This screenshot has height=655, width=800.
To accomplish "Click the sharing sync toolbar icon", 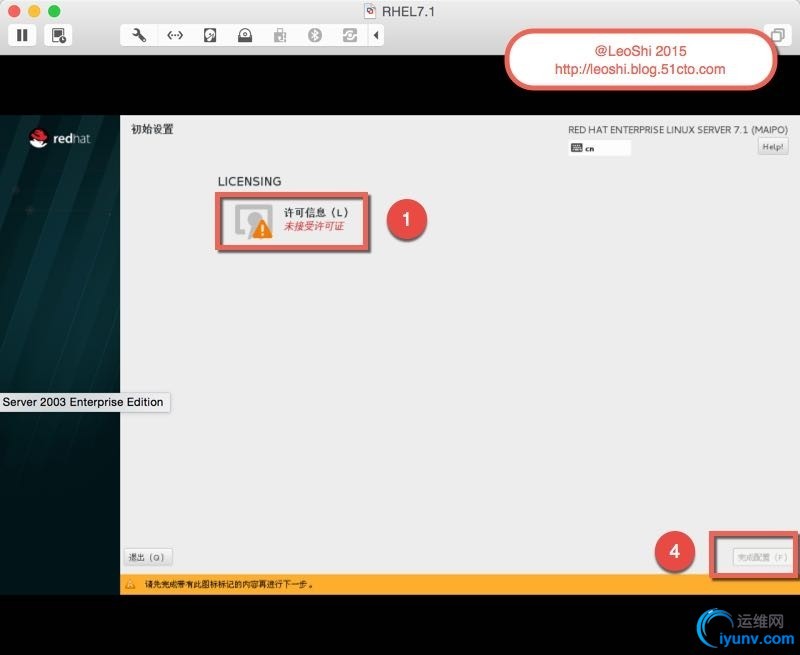I will coord(350,35).
